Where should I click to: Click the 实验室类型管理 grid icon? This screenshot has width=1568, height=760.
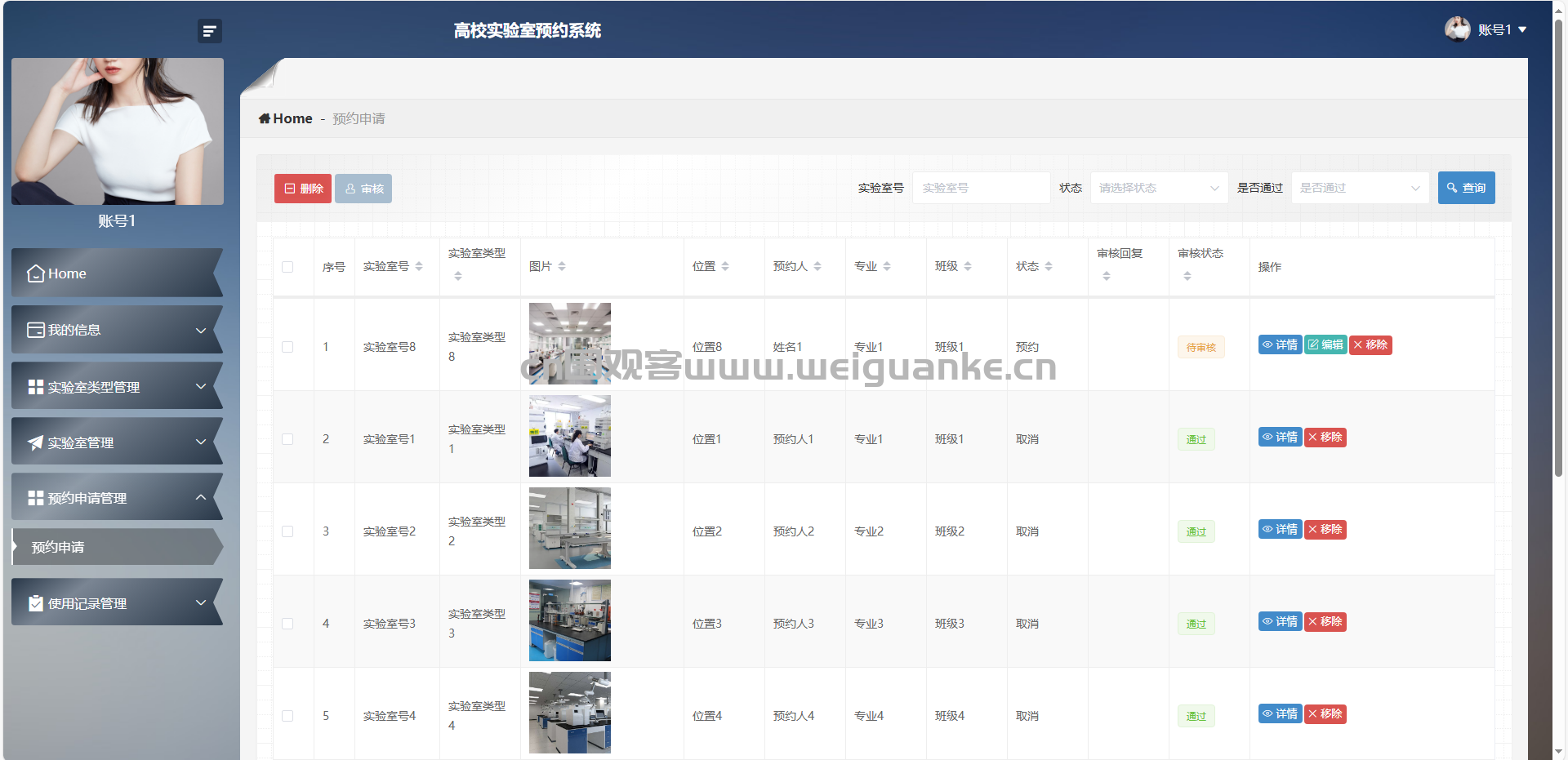pos(36,387)
